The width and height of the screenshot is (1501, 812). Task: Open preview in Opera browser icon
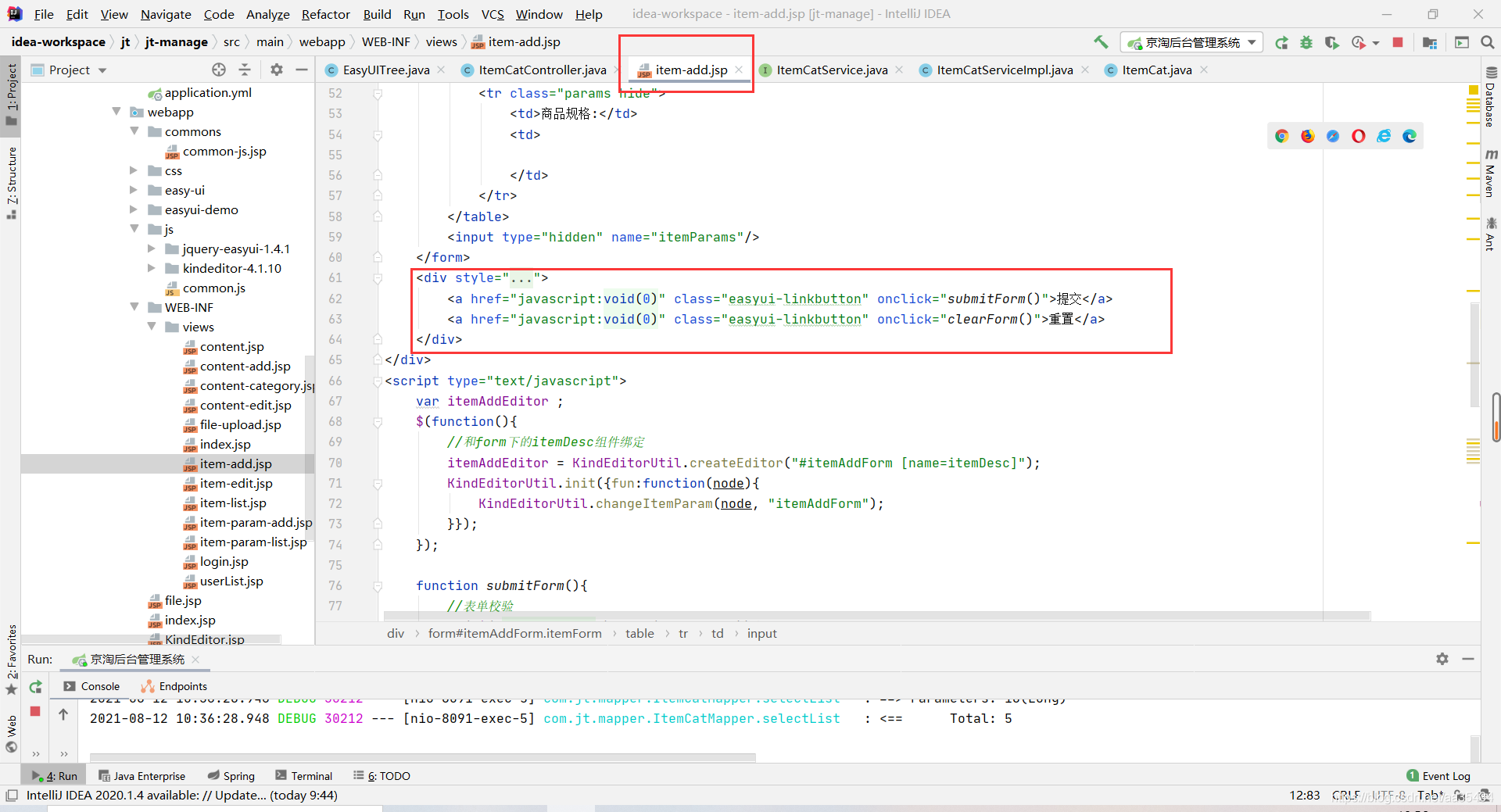(x=1359, y=136)
